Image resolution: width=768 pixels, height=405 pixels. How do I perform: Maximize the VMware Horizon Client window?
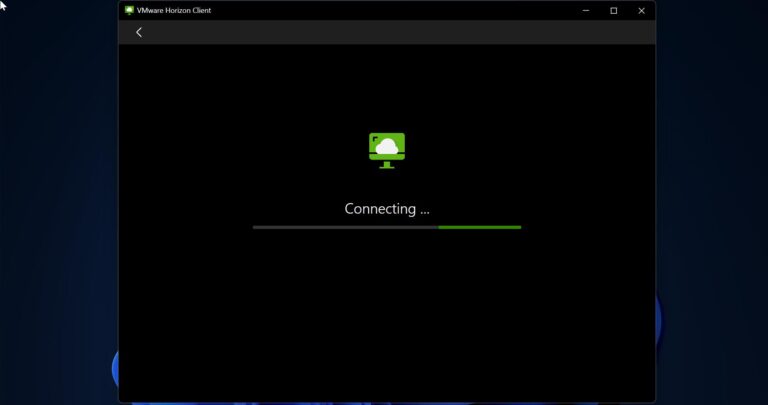point(614,10)
